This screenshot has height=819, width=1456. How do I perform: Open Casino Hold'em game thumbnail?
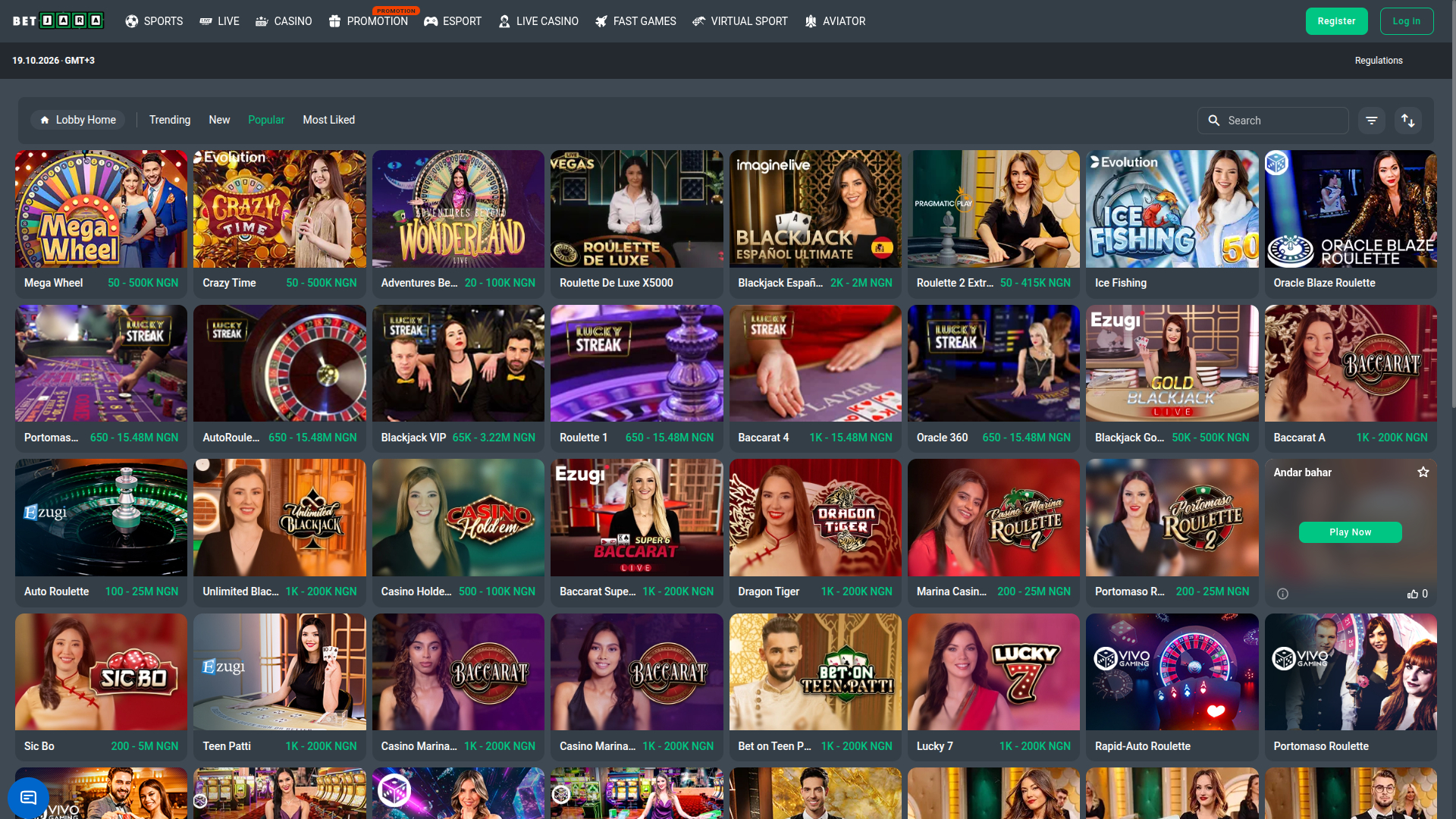pyautogui.click(x=458, y=517)
